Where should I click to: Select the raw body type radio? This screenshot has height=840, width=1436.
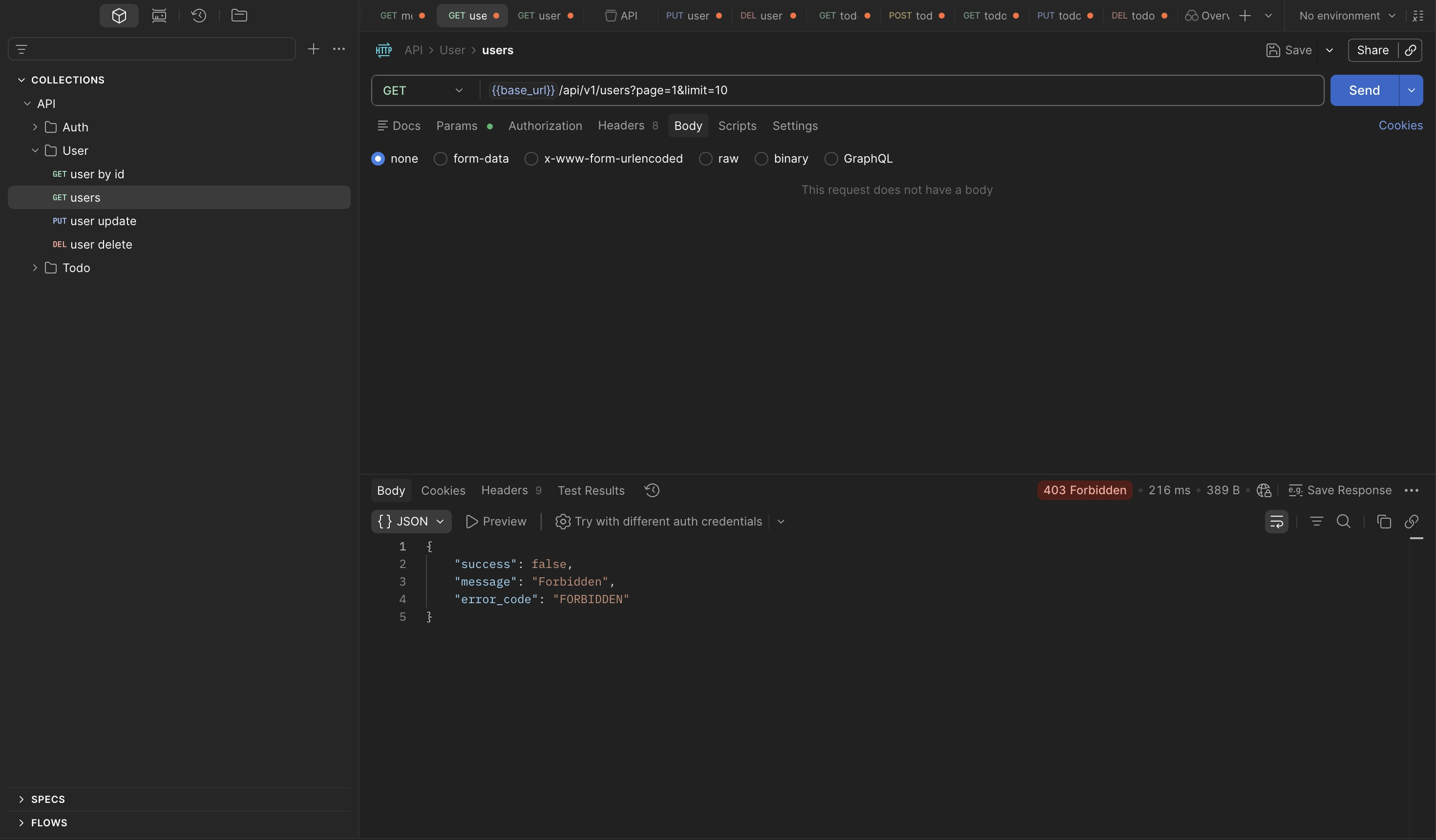pyautogui.click(x=705, y=158)
